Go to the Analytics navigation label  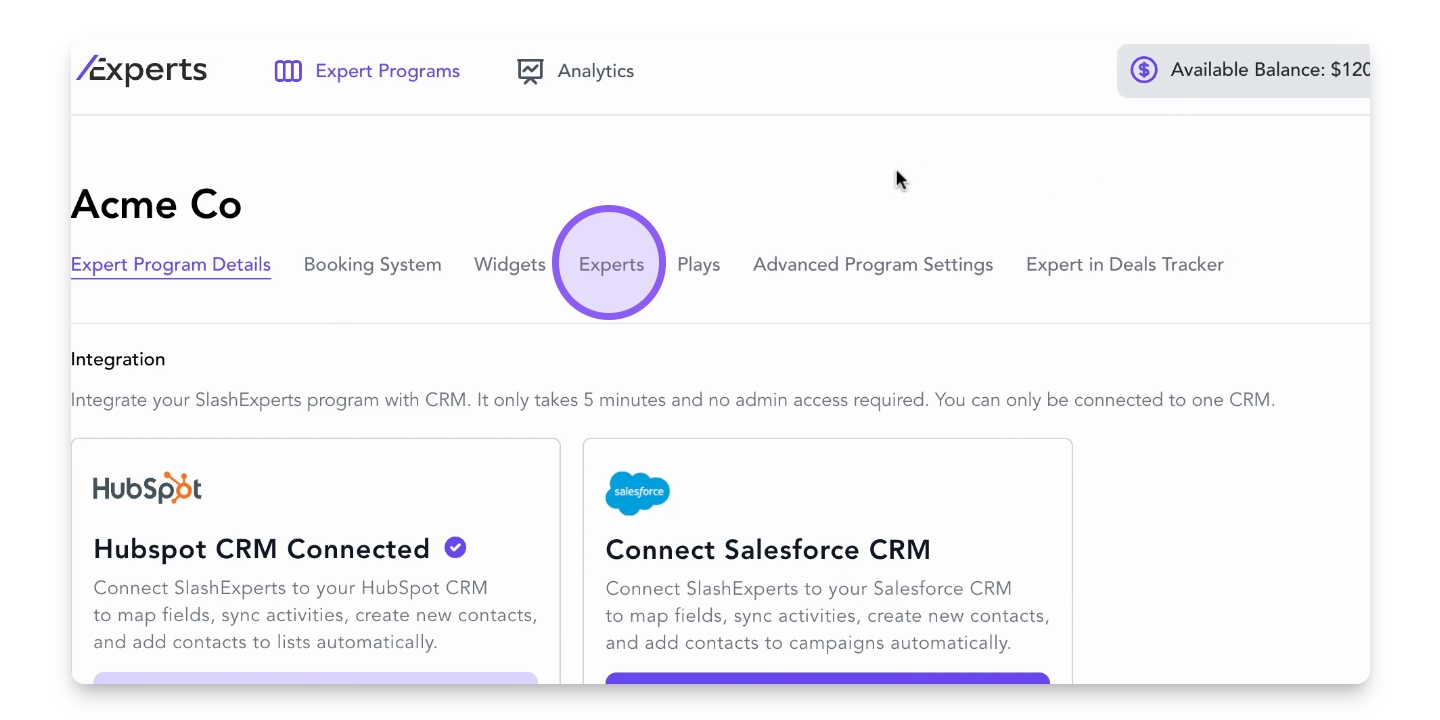(x=595, y=71)
